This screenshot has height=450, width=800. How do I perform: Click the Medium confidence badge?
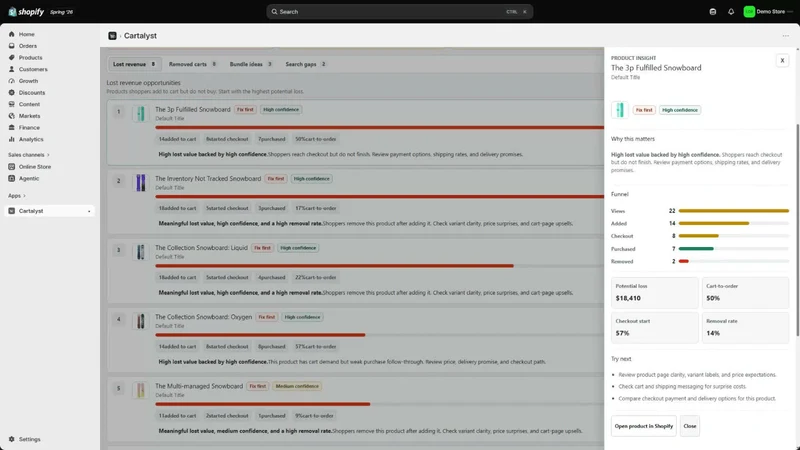(x=297, y=386)
